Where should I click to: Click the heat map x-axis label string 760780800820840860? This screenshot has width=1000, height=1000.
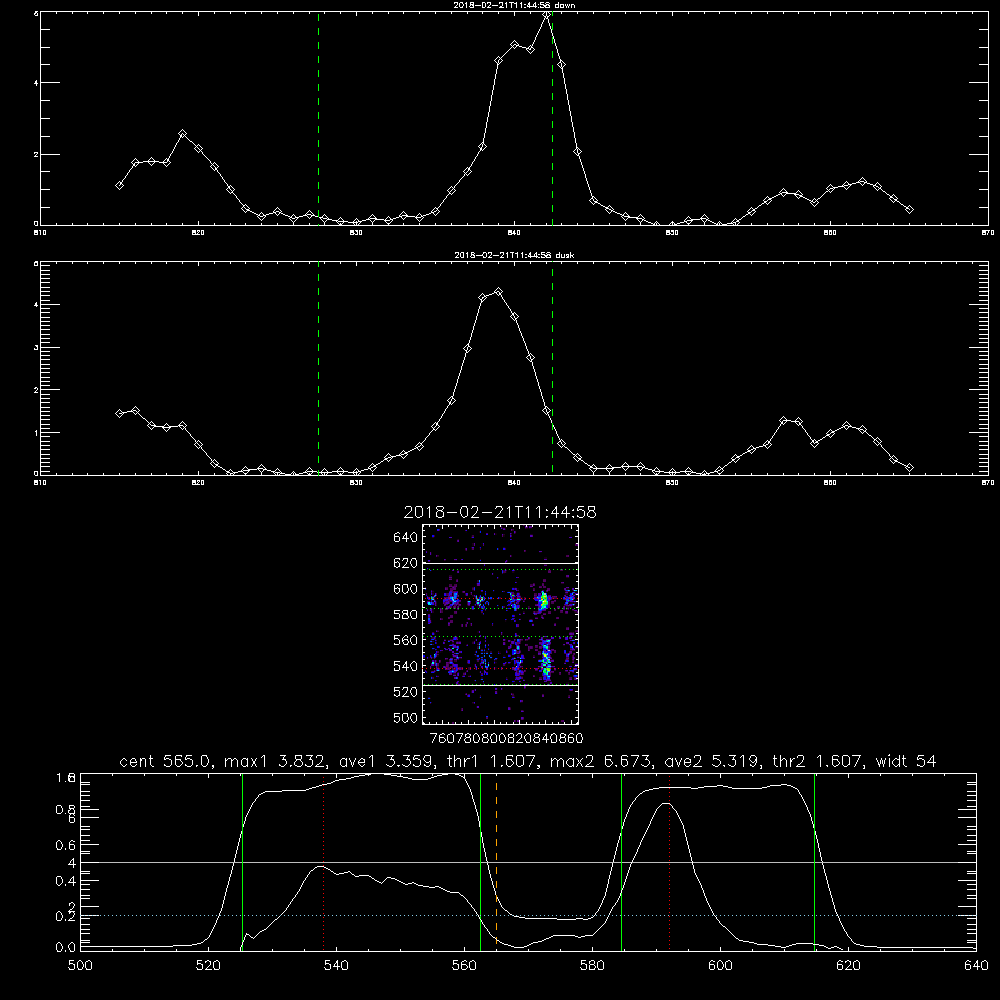[x=506, y=739]
